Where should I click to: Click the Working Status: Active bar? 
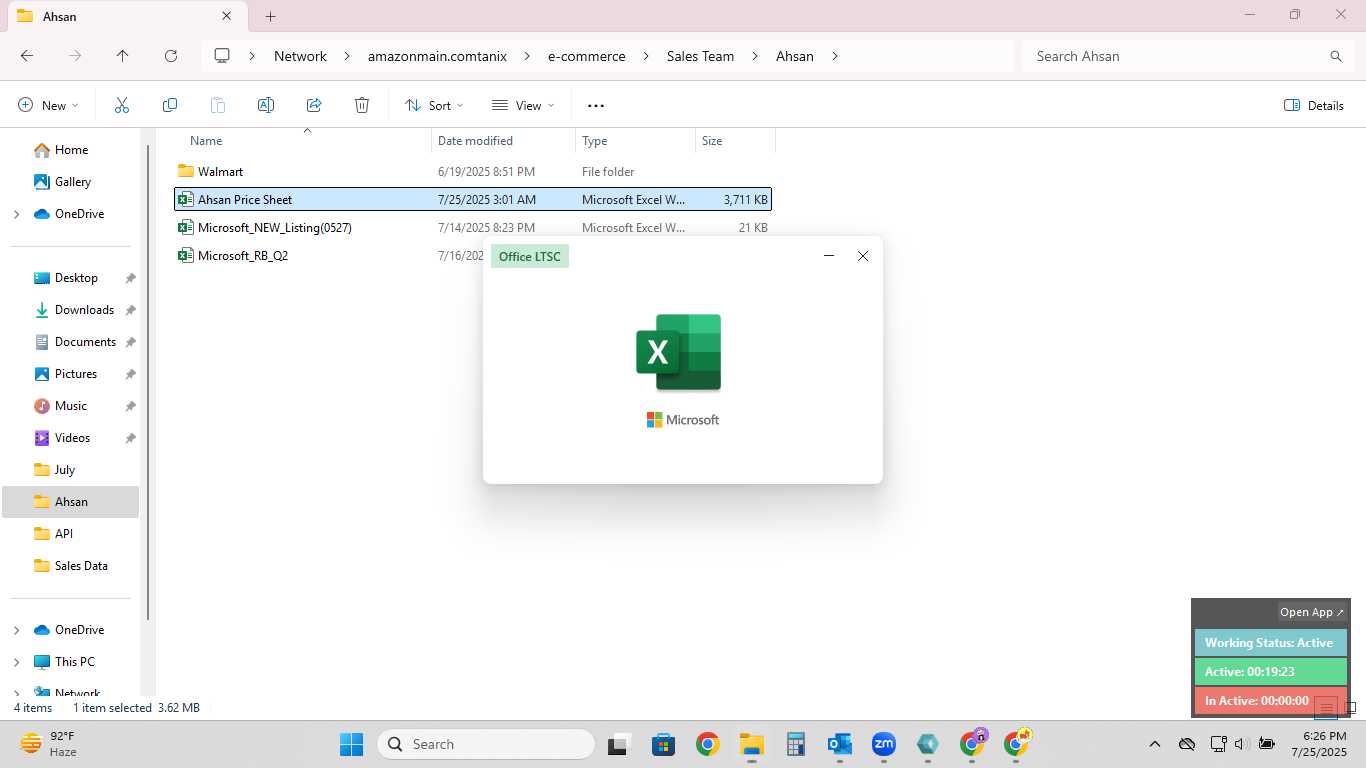point(1270,643)
